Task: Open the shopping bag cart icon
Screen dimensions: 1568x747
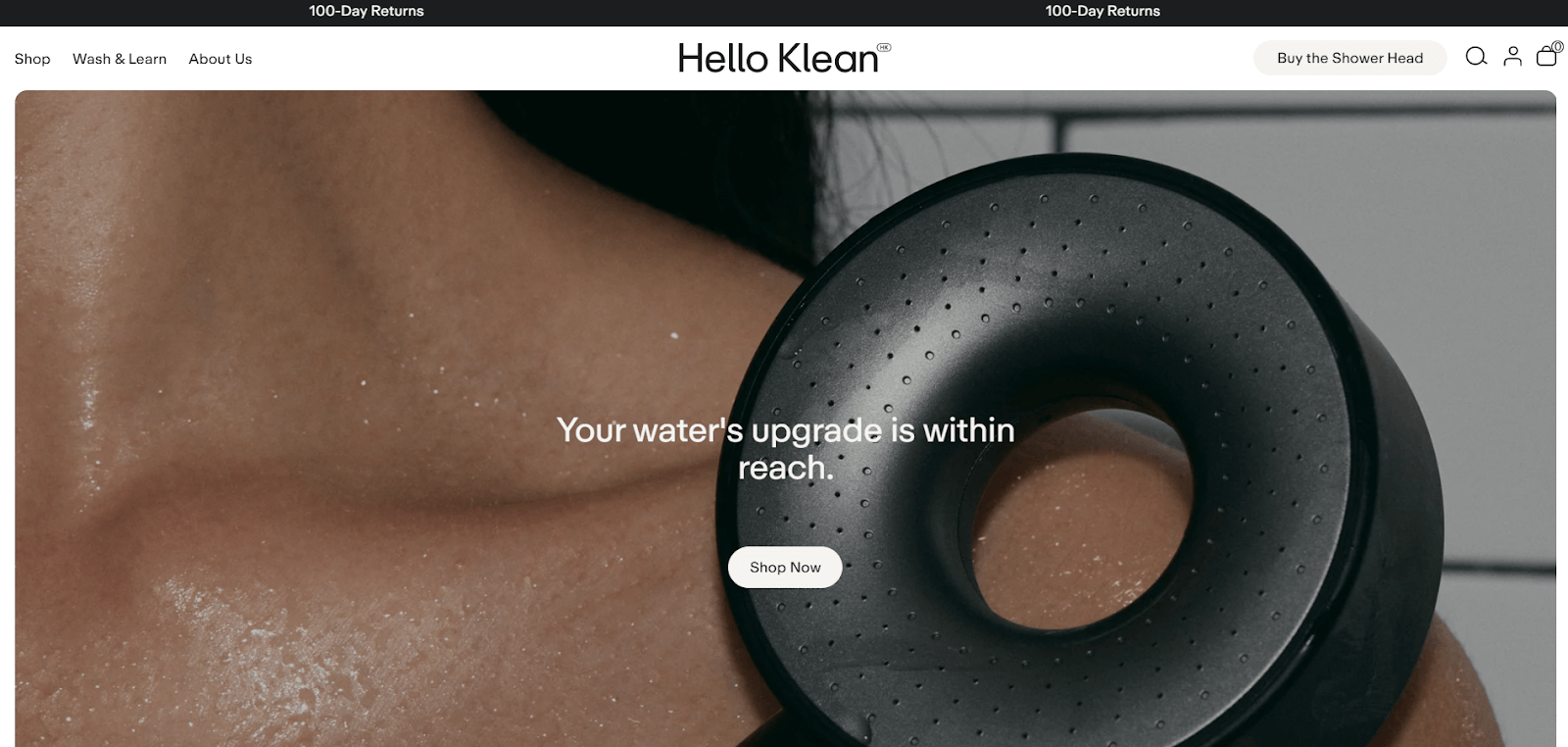Action: [x=1546, y=57]
